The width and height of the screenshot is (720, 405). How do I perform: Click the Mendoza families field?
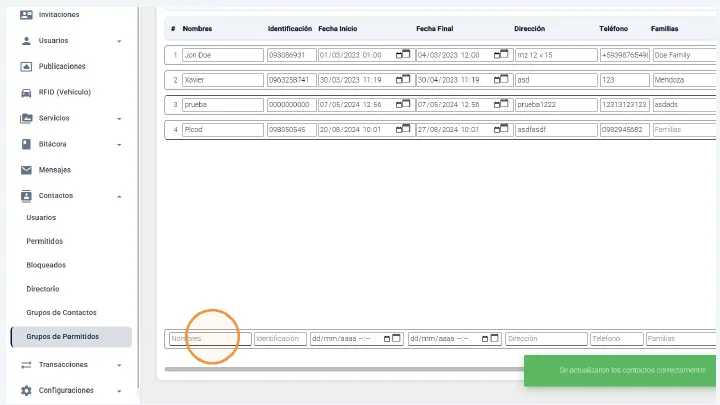[684, 79]
